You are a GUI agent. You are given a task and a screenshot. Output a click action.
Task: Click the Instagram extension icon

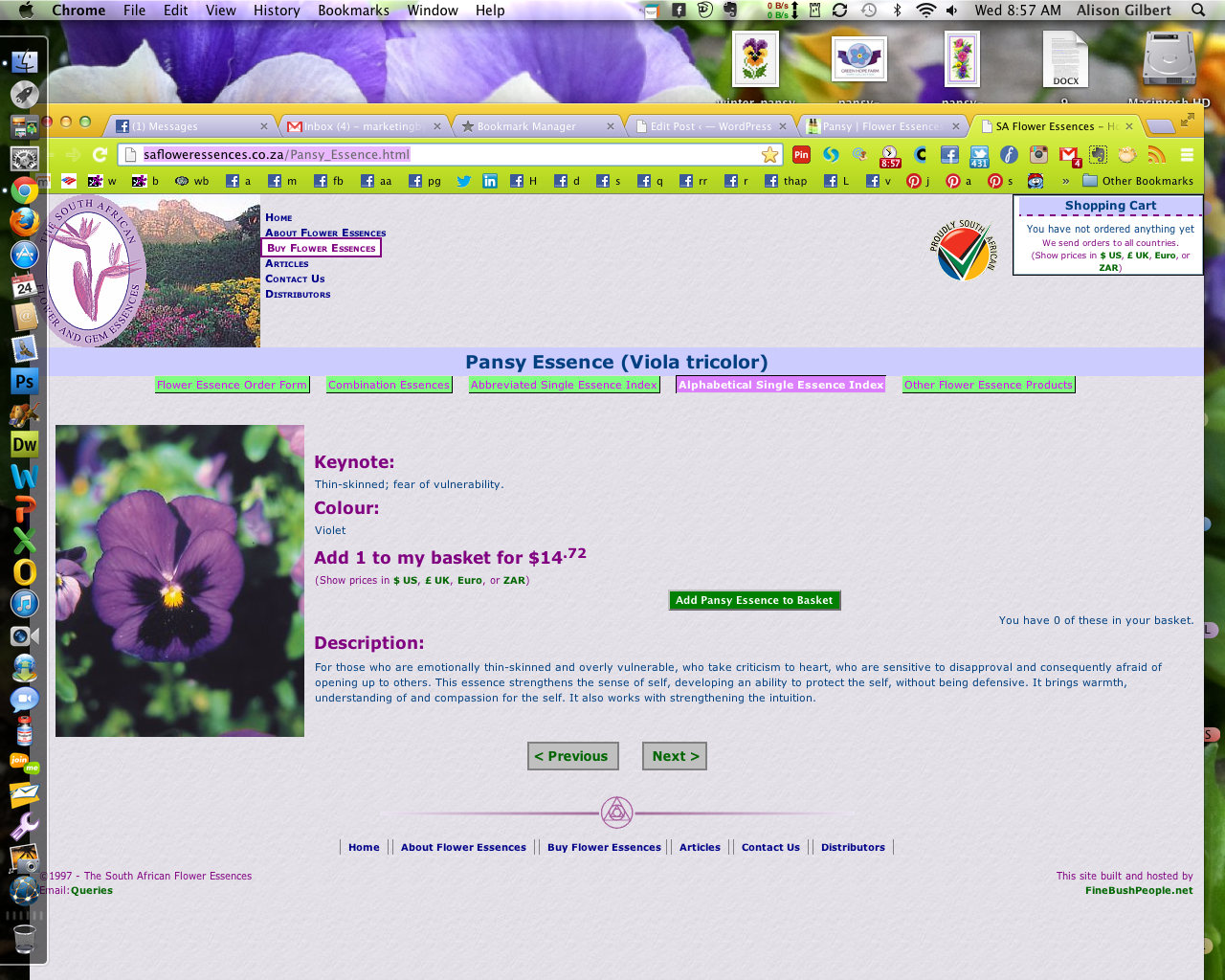(1038, 155)
